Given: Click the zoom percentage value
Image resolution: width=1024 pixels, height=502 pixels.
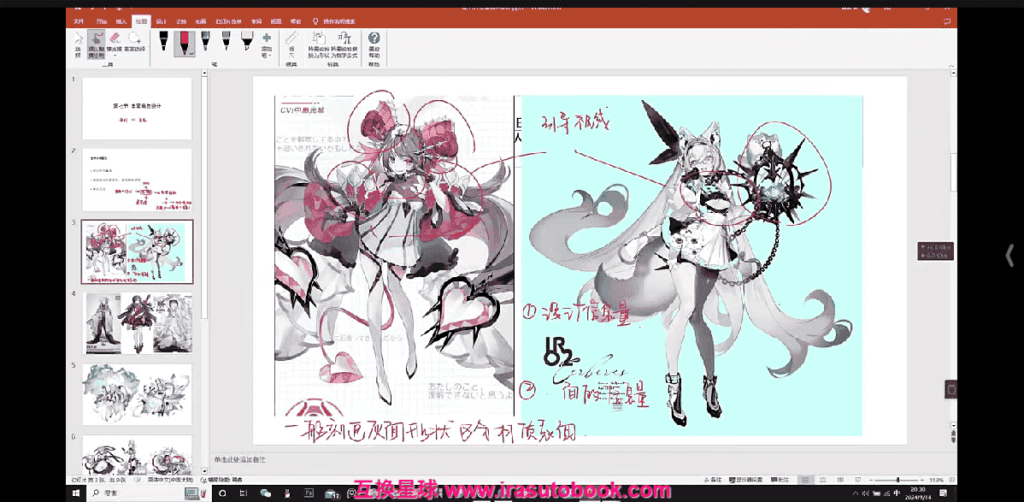Looking at the screenshot, I should pyautogui.click(x=936, y=480).
